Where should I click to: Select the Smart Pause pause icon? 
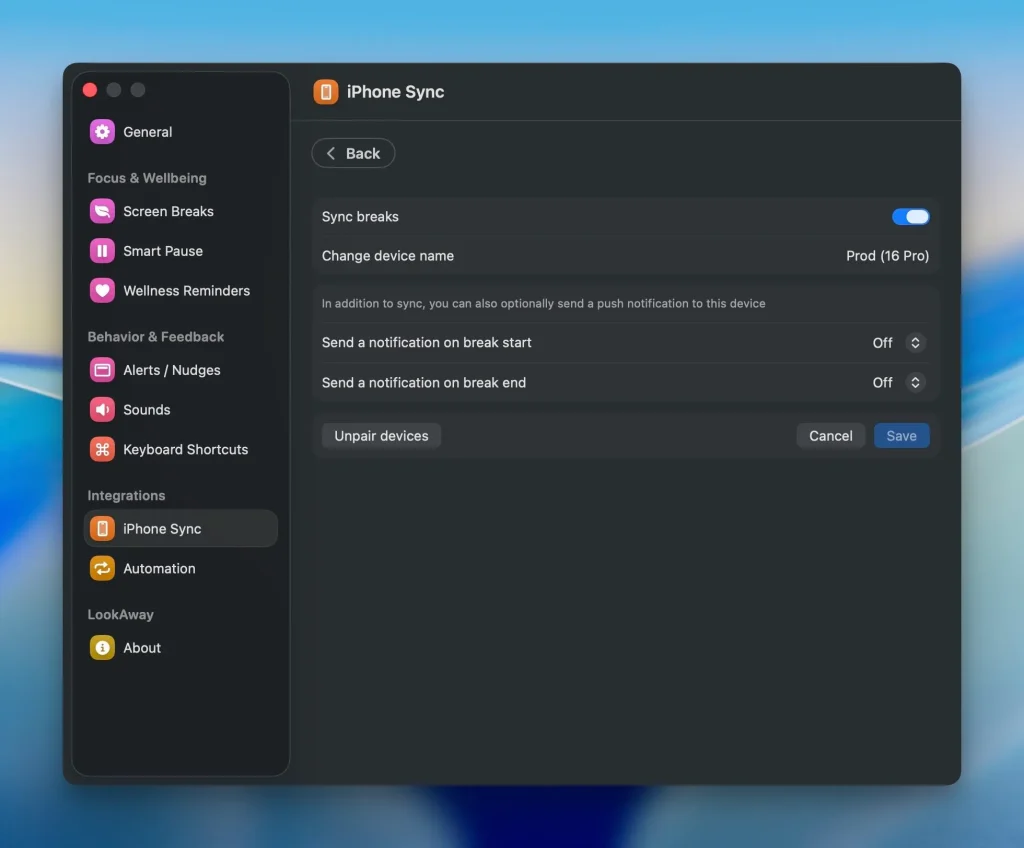(x=102, y=251)
